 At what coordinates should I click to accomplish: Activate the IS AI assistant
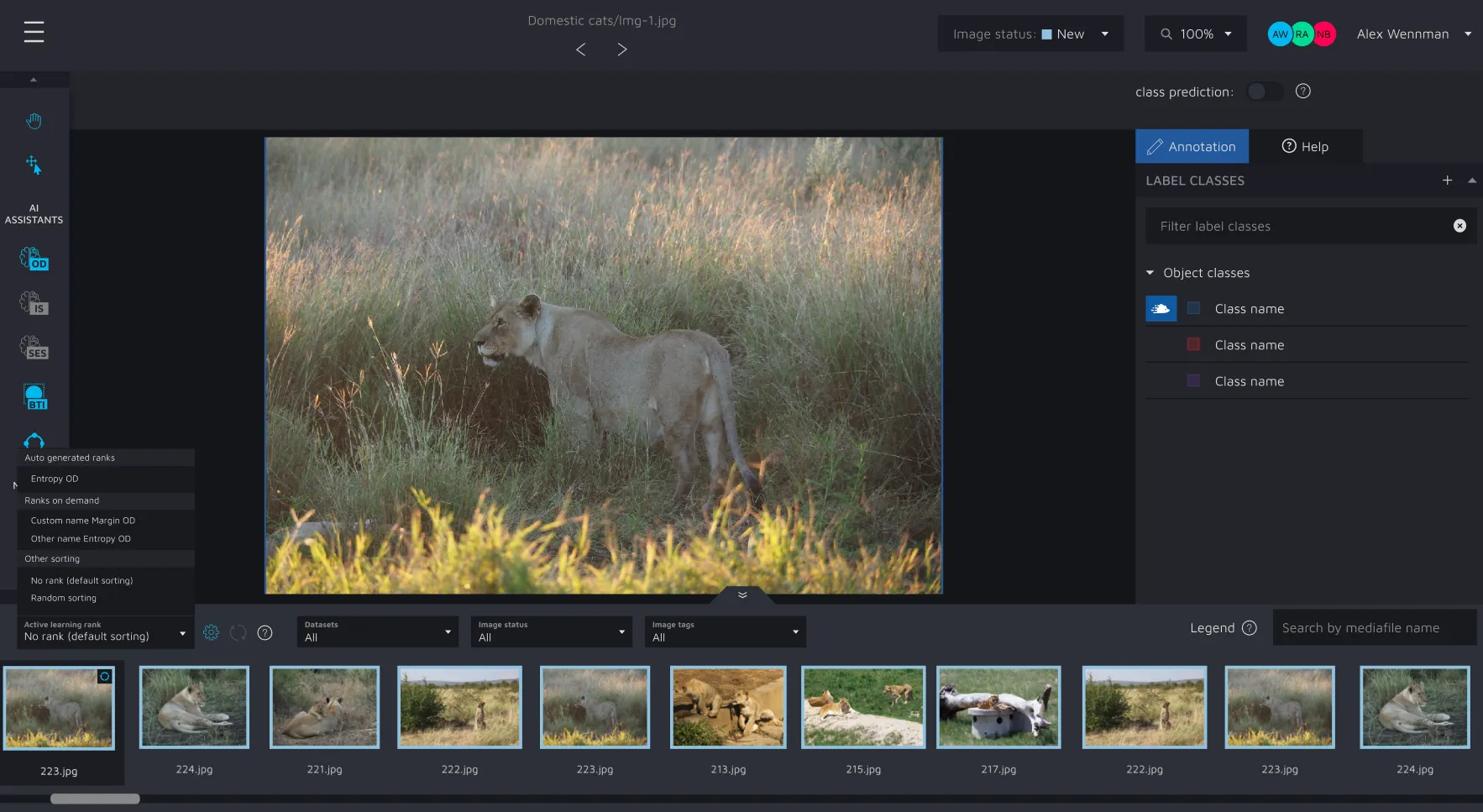point(34,303)
